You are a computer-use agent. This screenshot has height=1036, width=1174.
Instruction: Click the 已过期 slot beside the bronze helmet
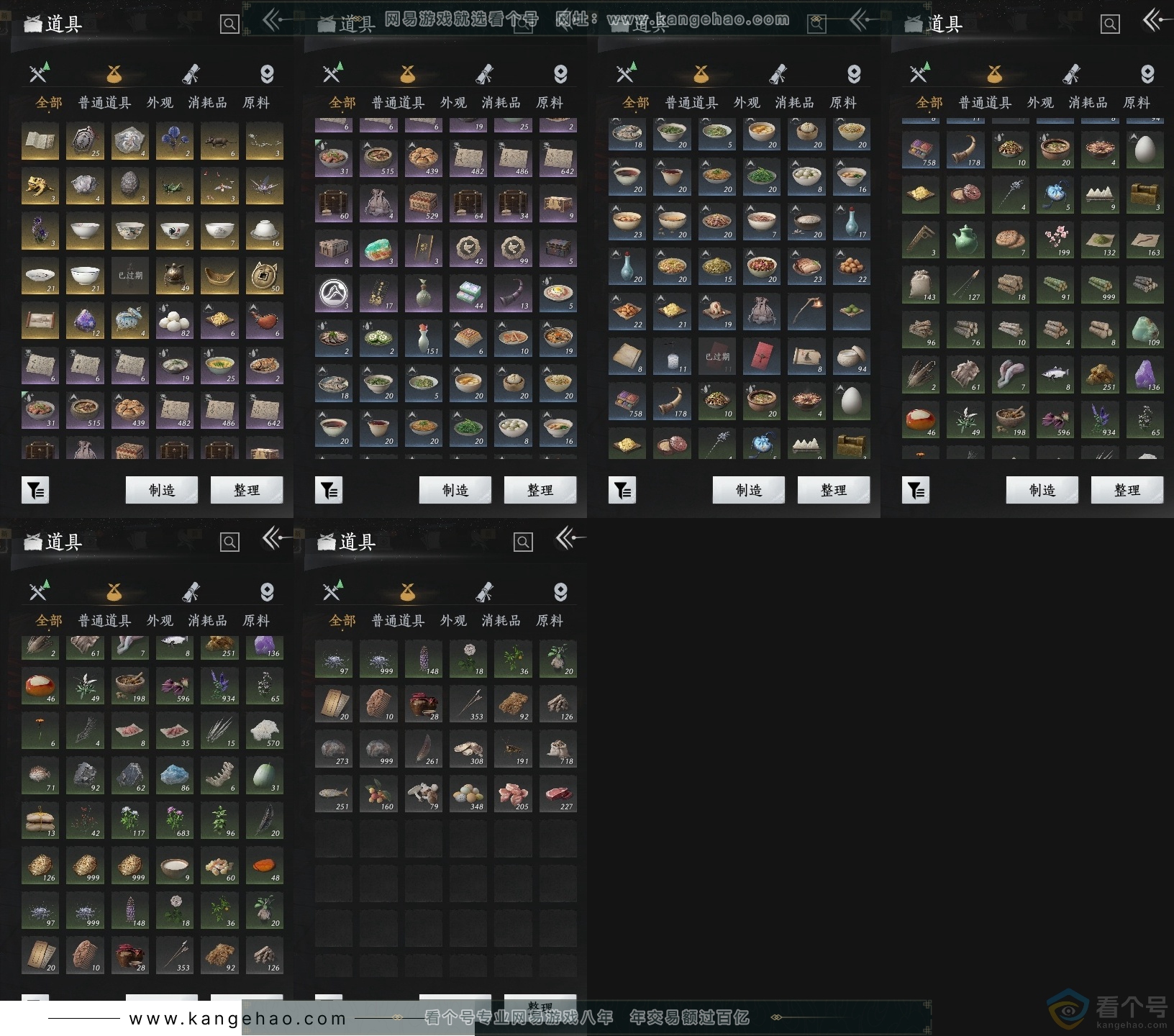(x=130, y=276)
